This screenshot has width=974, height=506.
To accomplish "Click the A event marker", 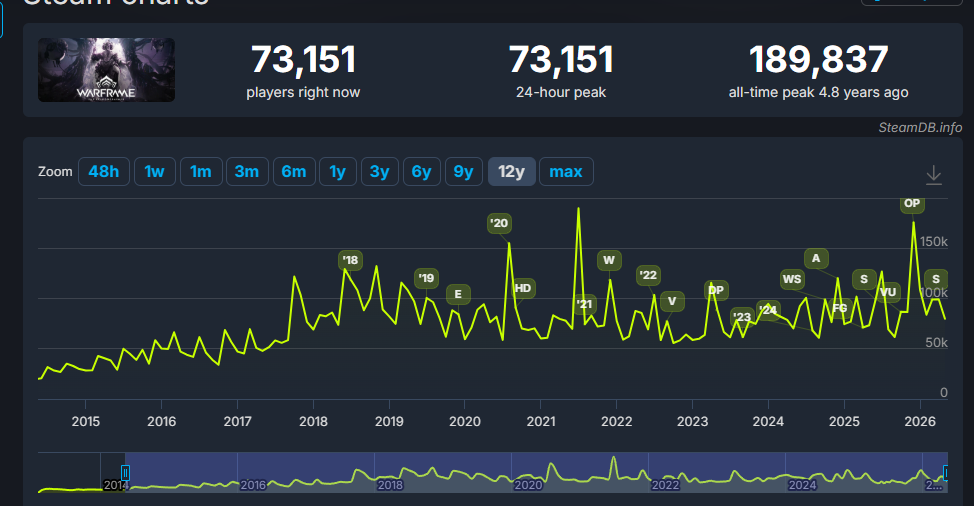I will 816,258.
